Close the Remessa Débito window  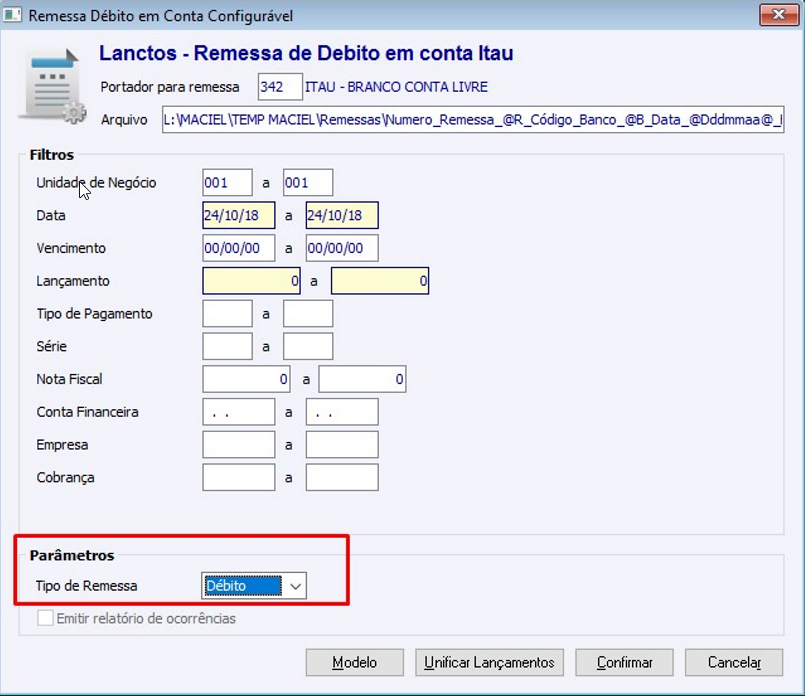coord(778,15)
